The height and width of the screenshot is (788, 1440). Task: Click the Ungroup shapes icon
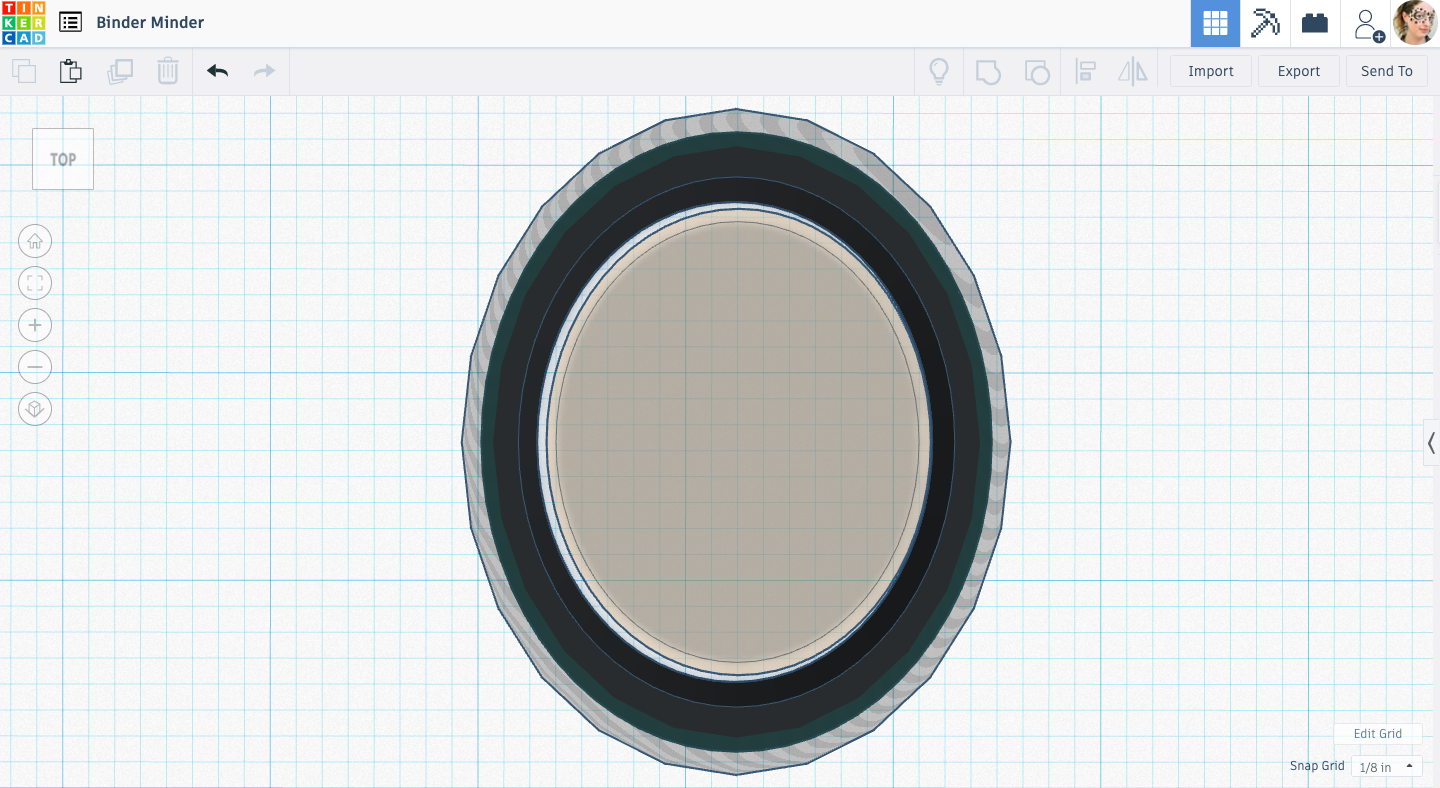pyautogui.click(x=1037, y=71)
